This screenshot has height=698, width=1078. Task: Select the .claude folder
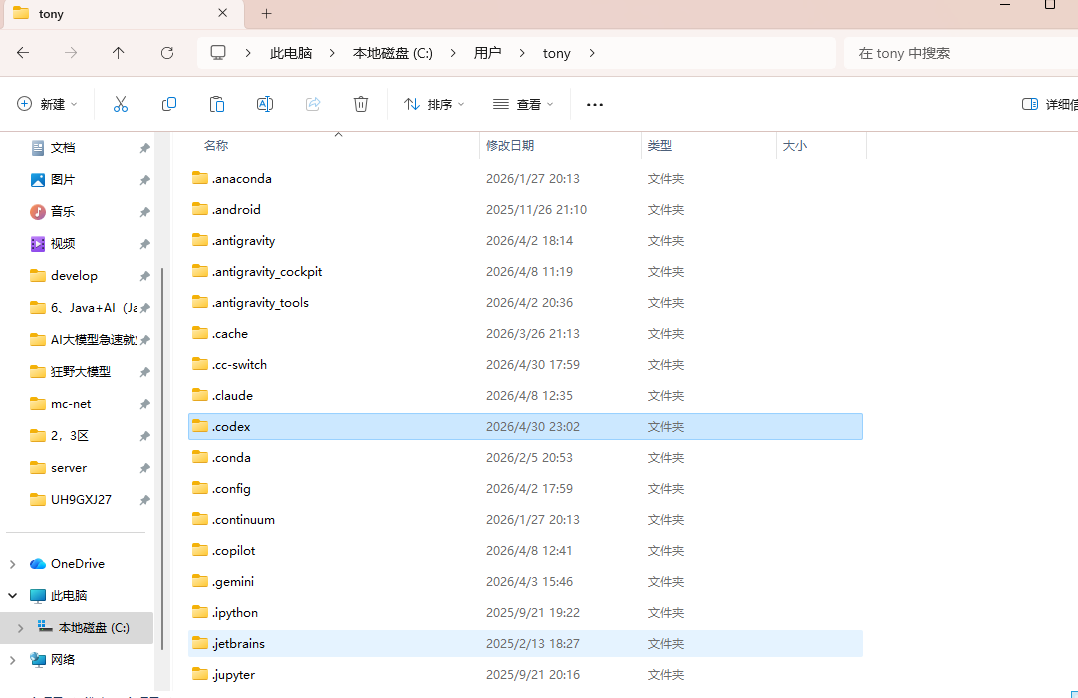point(232,395)
